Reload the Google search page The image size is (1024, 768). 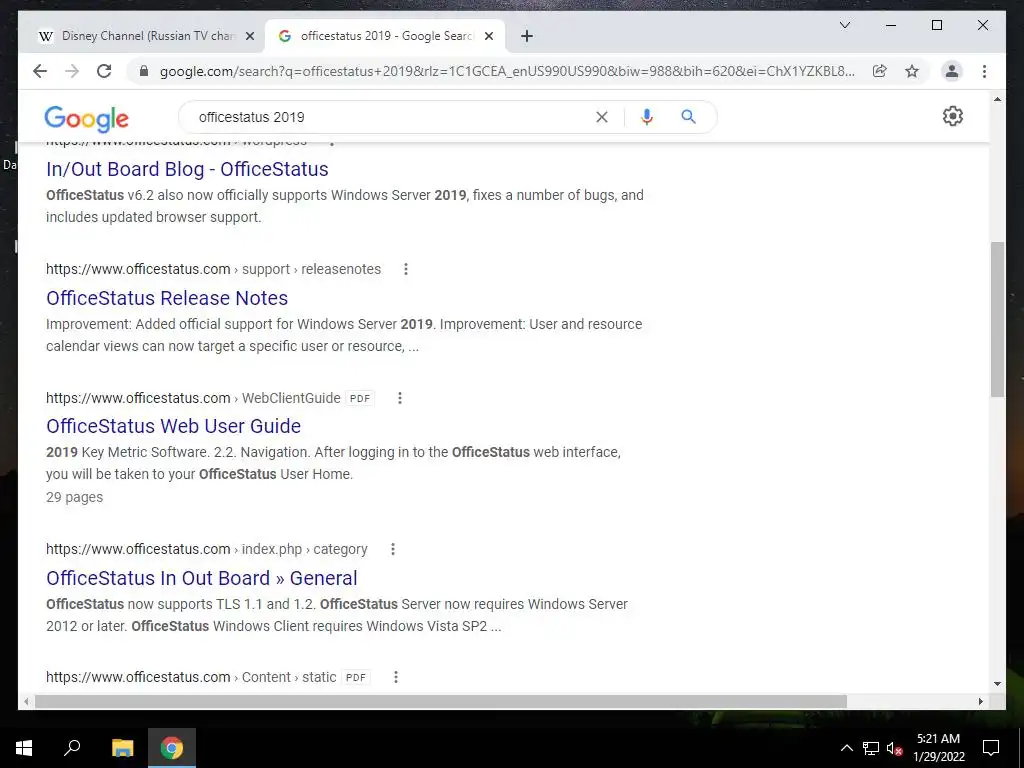[104, 71]
